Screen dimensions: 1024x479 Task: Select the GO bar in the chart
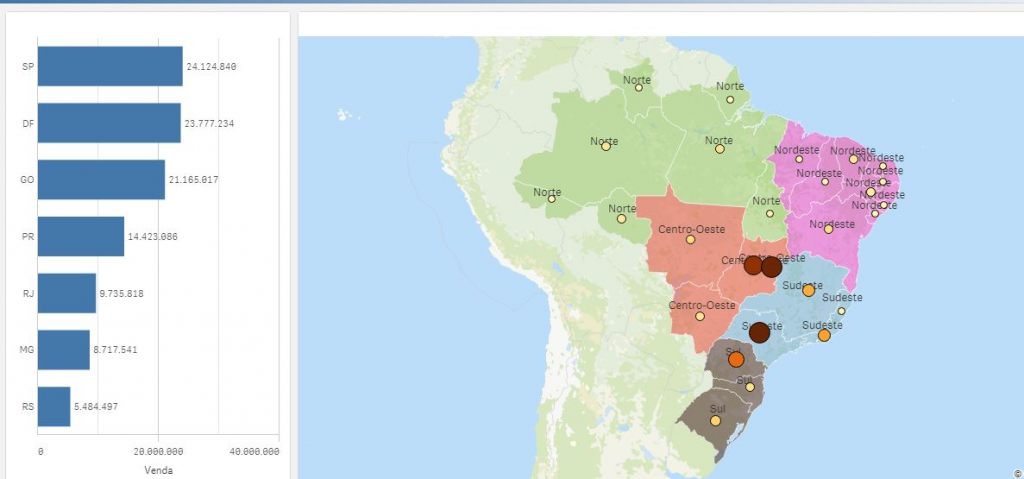pyautogui.click(x=101, y=180)
